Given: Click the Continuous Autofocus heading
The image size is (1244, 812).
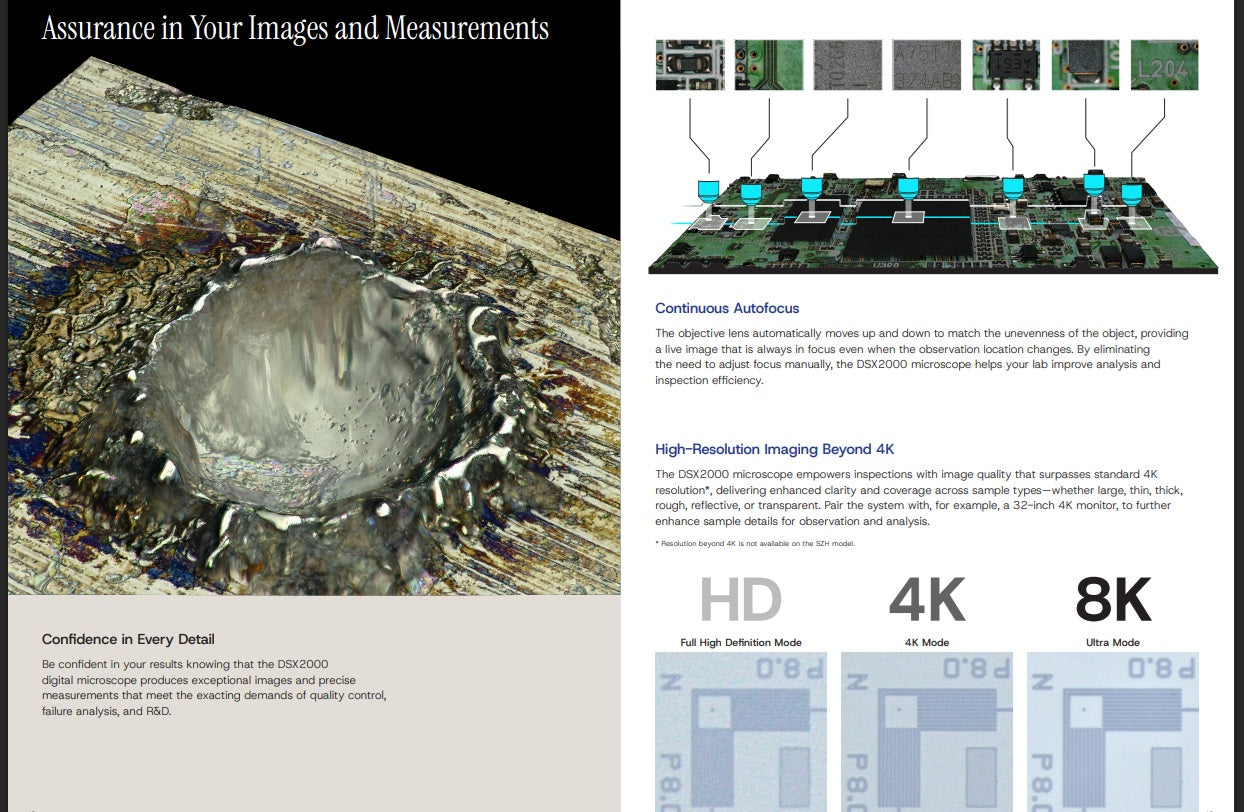Looking at the screenshot, I should pos(727,308).
